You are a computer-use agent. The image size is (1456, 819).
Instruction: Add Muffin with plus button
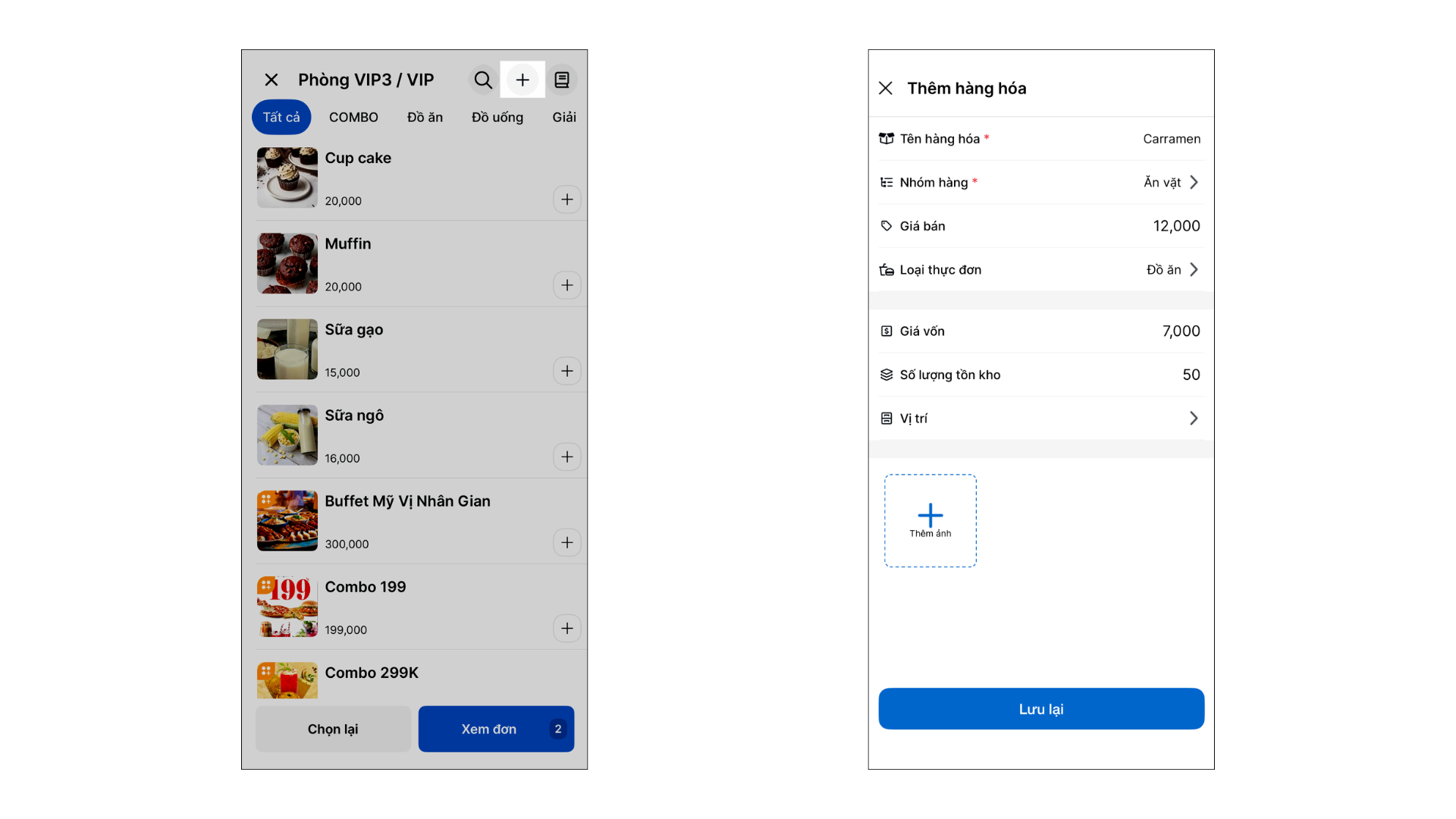click(x=566, y=285)
